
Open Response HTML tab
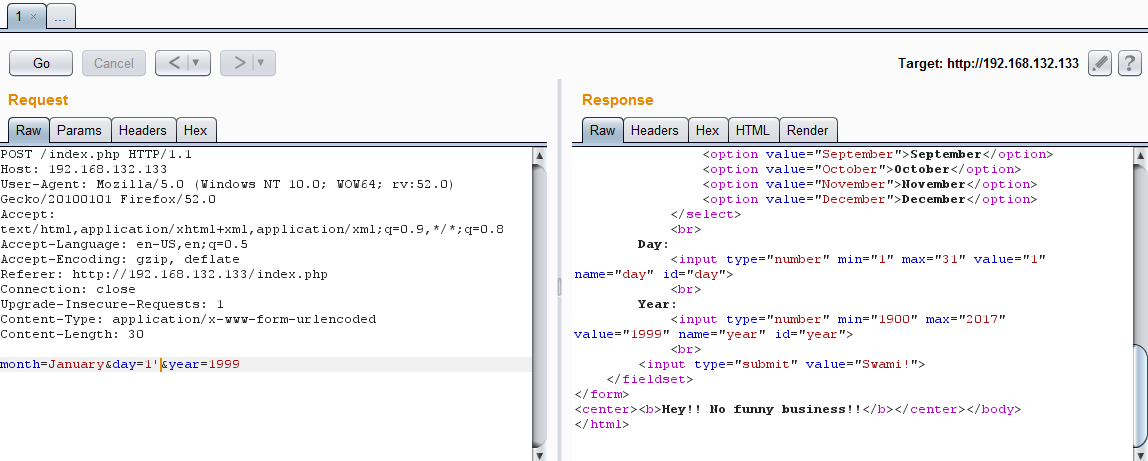[753, 130]
